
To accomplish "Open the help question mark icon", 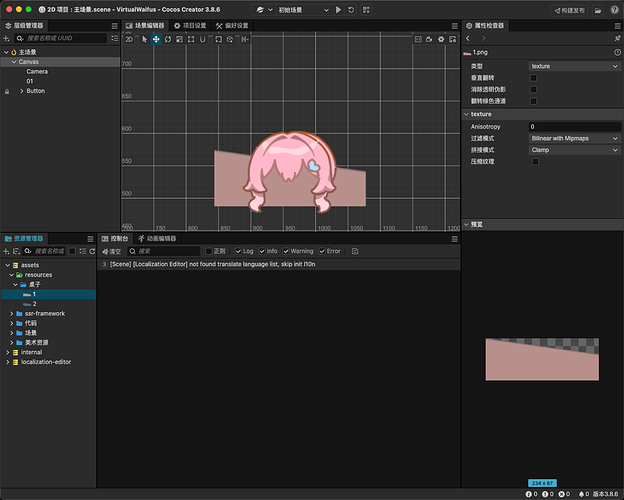I will point(614,10).
